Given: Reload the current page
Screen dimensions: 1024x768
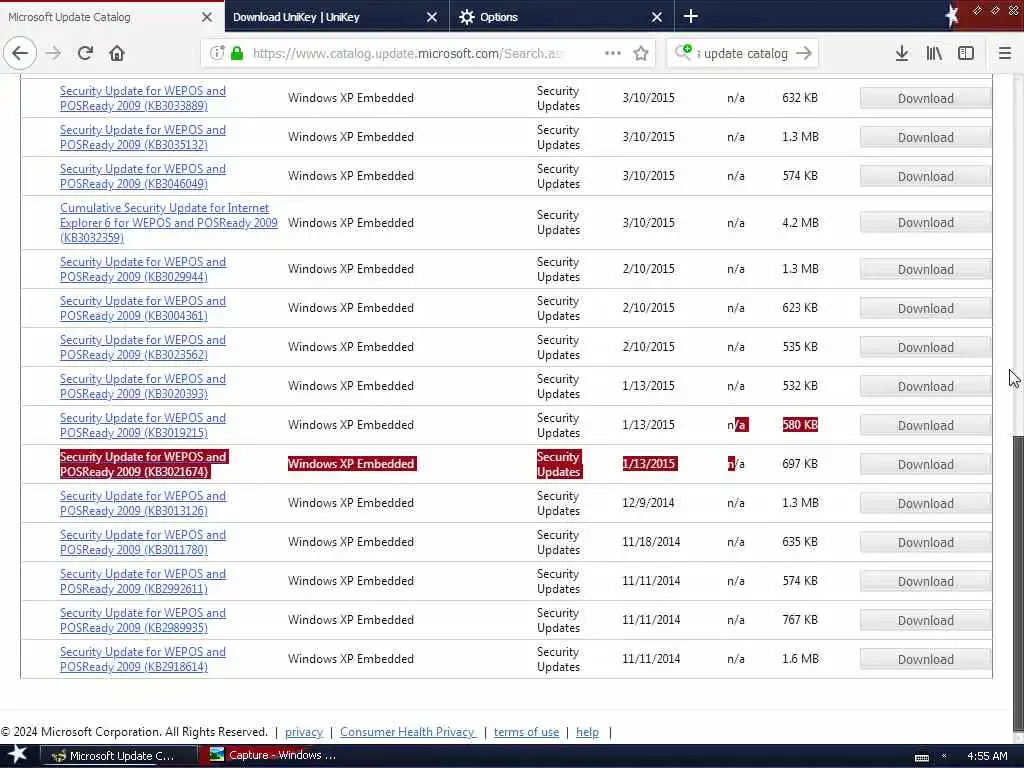Looking at the screenshot, I should point(85,53).
